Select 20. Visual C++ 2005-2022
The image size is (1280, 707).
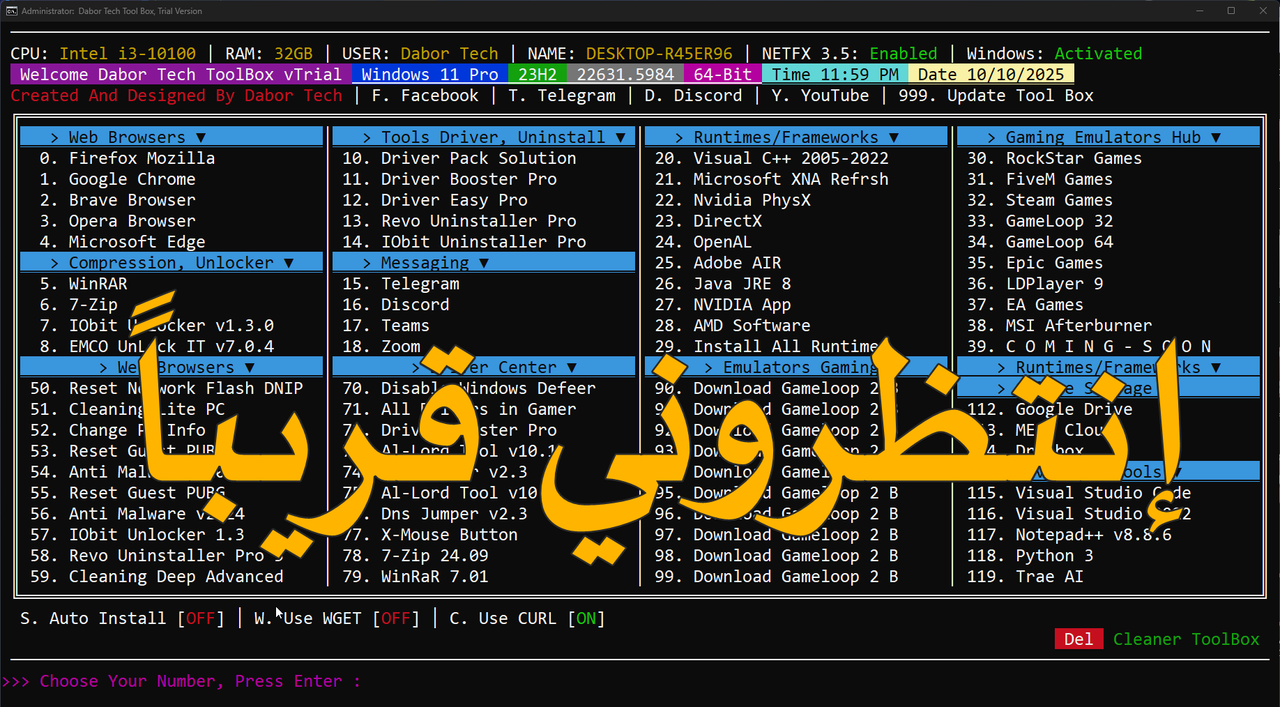[x=772, y=158]
